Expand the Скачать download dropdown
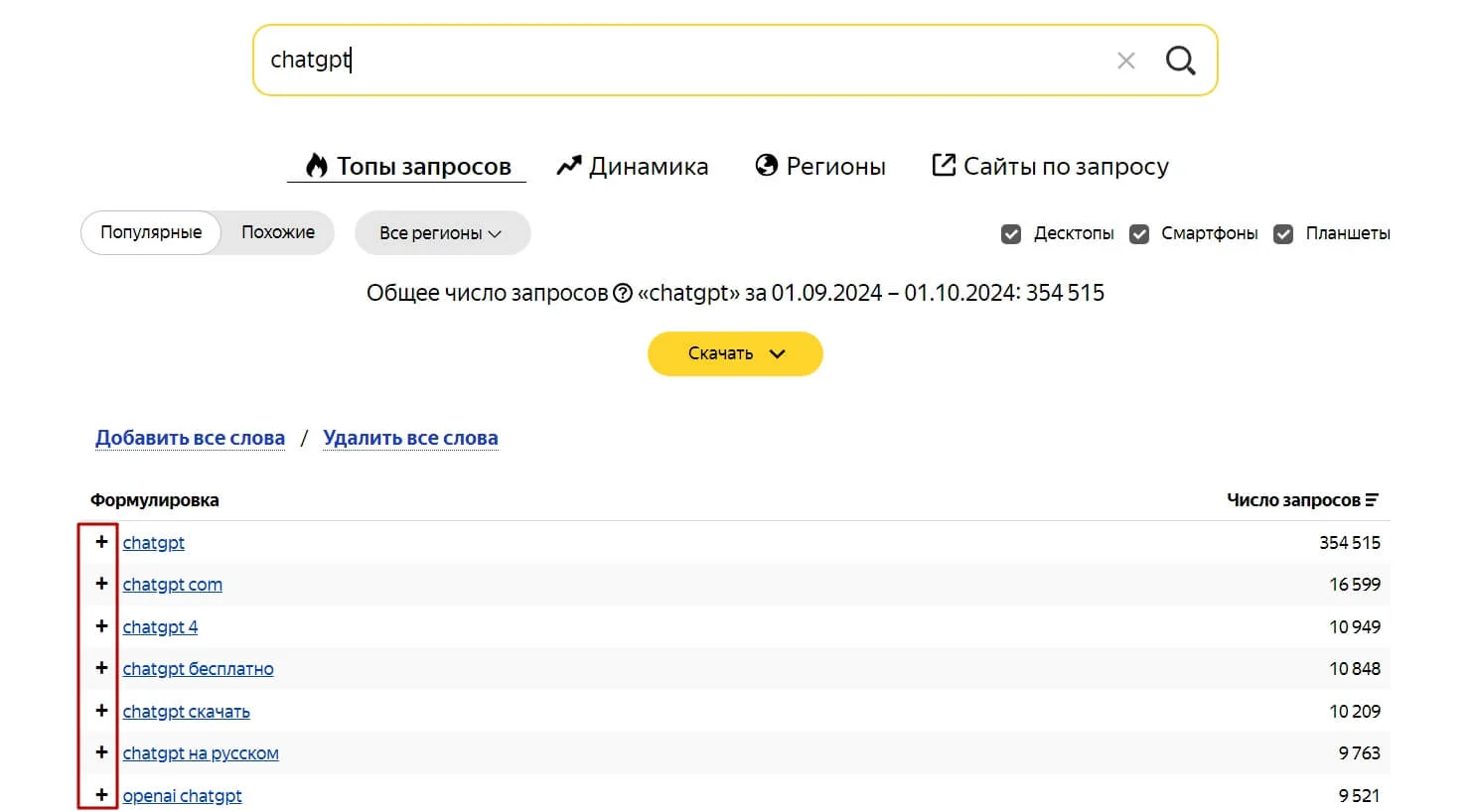This screenshot has width=1474, height=812. [x=735, y=353]
